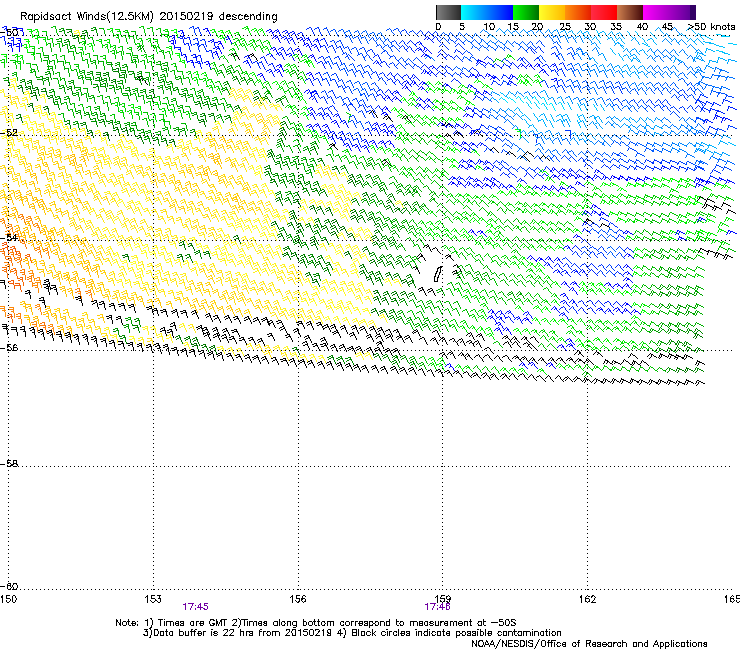Click the magenta 40-45 knots legend swatch
The height and width of the screenshot is (650, 740).
[656, 12]
